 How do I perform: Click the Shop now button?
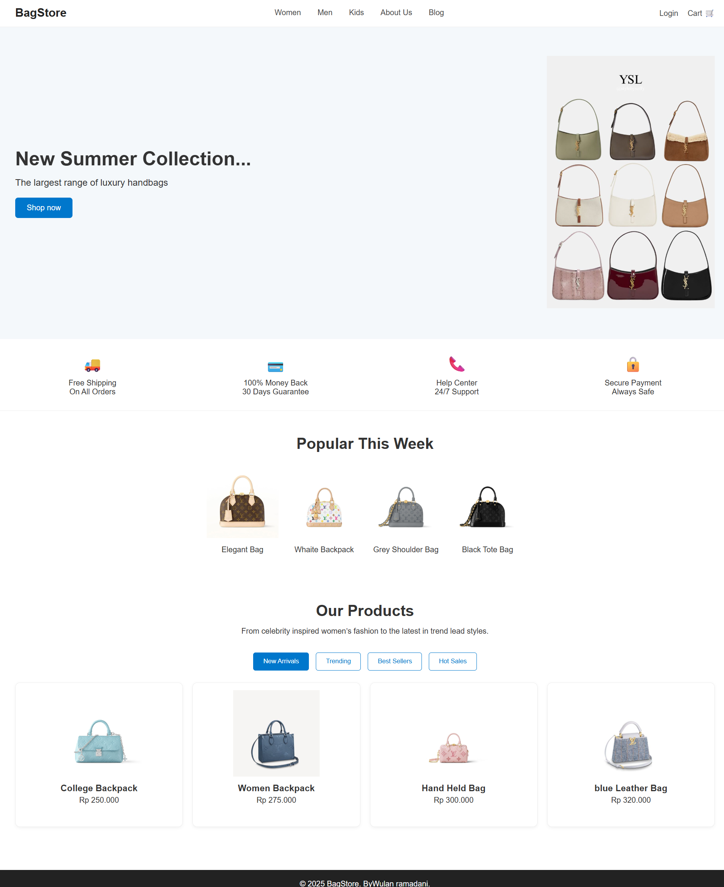point(44,208)
